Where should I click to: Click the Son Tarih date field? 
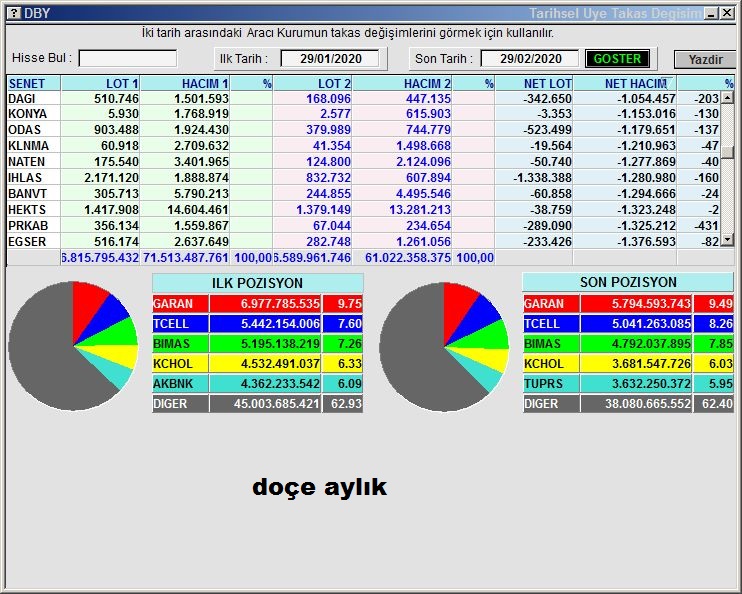point(530,59)
